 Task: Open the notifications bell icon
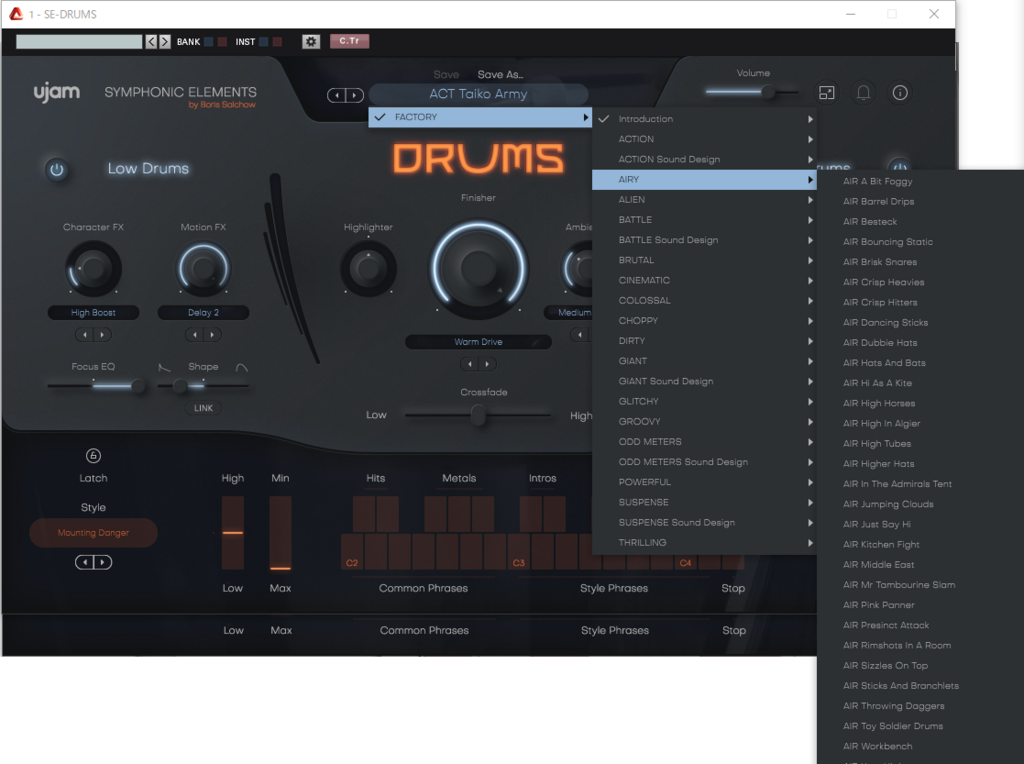[863, 93]
